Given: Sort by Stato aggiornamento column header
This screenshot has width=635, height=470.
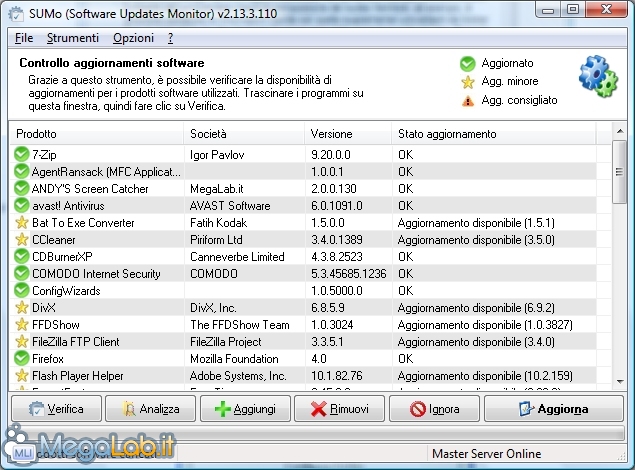Looking at the screenshot, I should point(494,134).
